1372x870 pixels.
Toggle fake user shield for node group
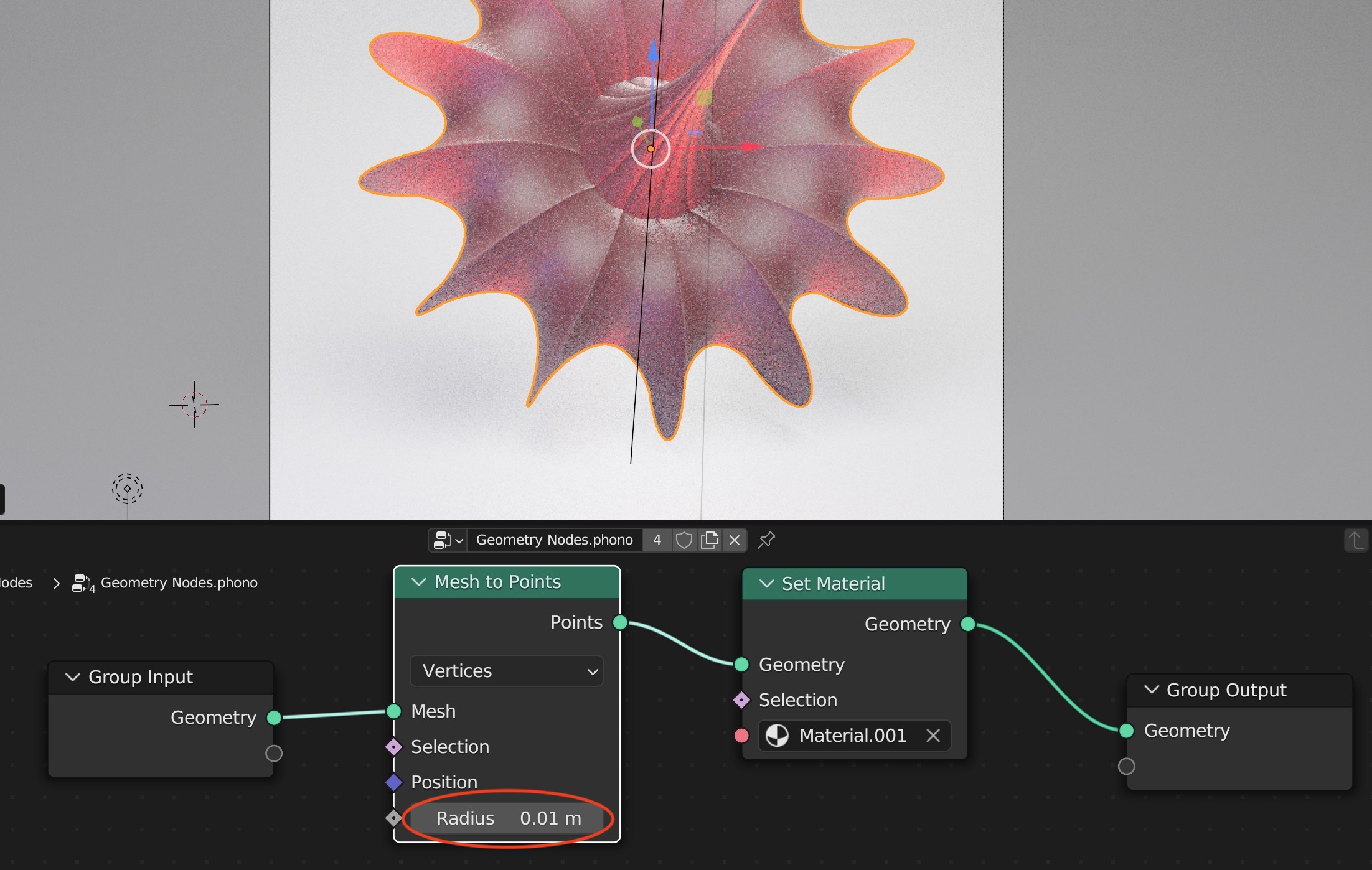[684, 540]
